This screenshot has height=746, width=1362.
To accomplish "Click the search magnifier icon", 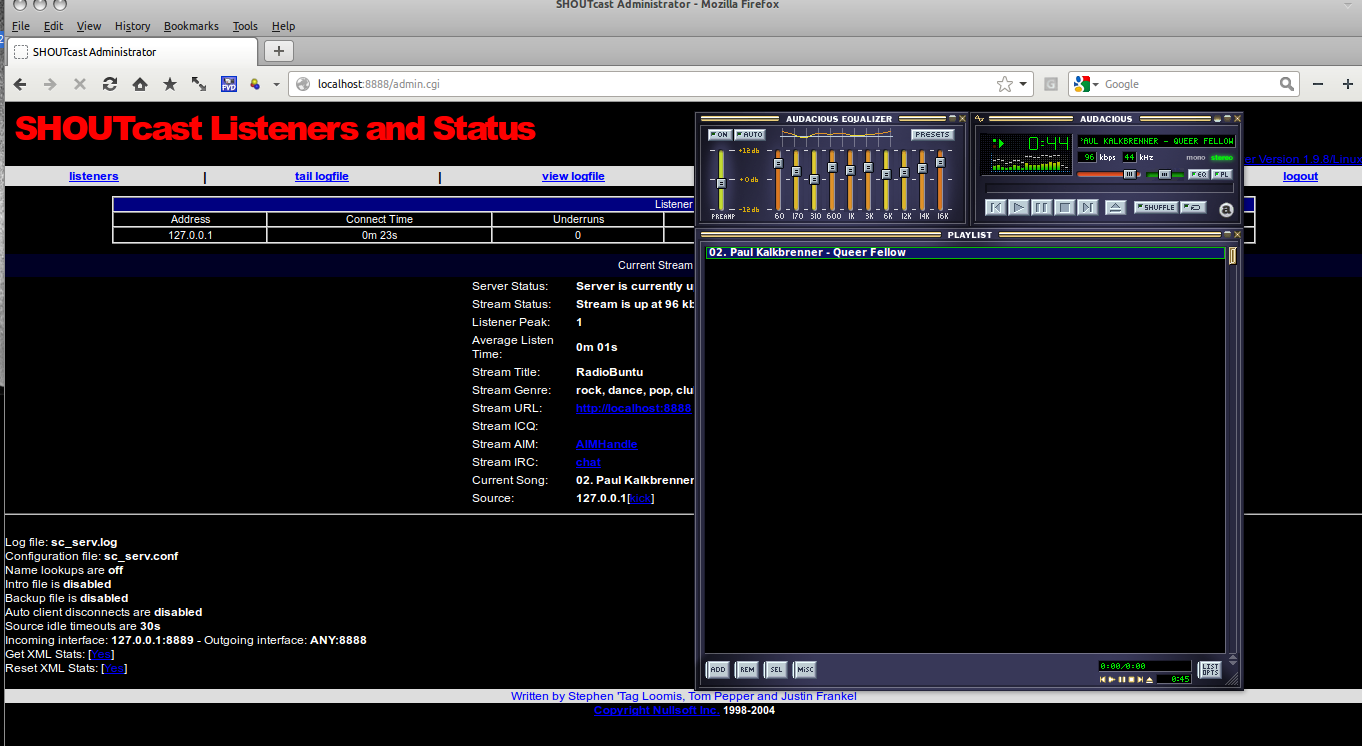I will click(1288, 85).
